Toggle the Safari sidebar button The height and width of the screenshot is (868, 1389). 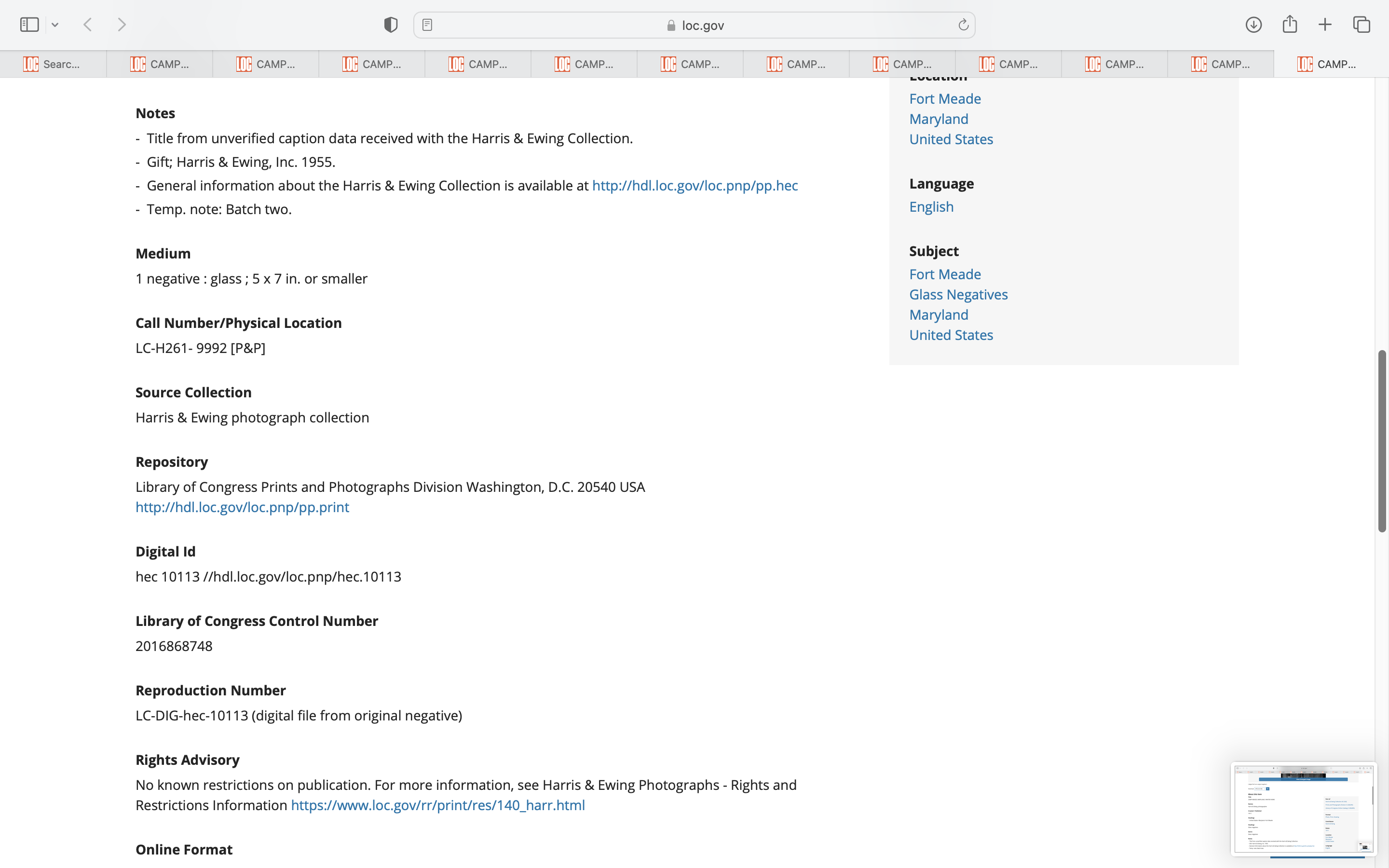click(x=29, y=25)
